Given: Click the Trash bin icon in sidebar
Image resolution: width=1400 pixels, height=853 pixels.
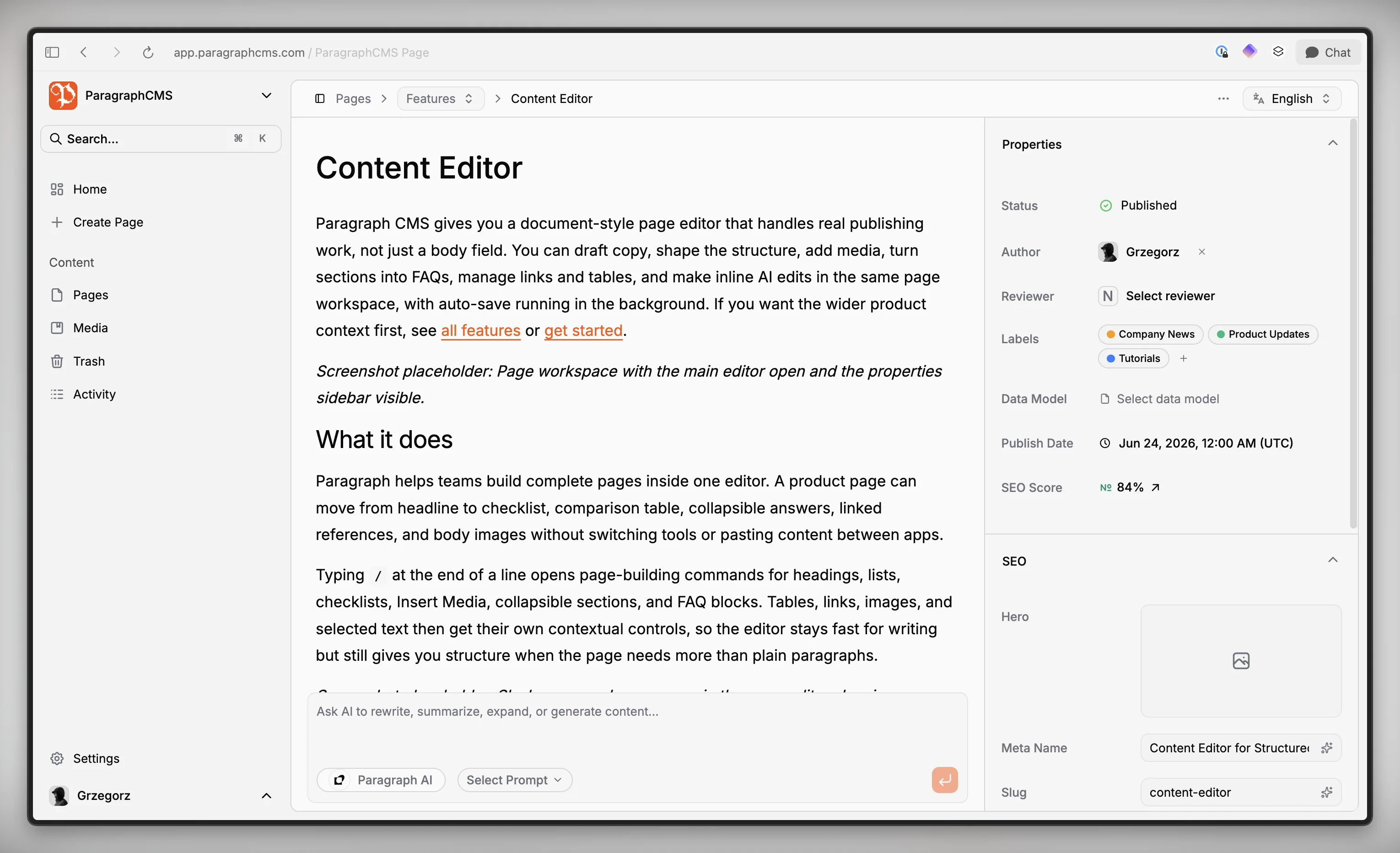Looking at the screenshot, I should pyautogui.click(x=57, y=361).
